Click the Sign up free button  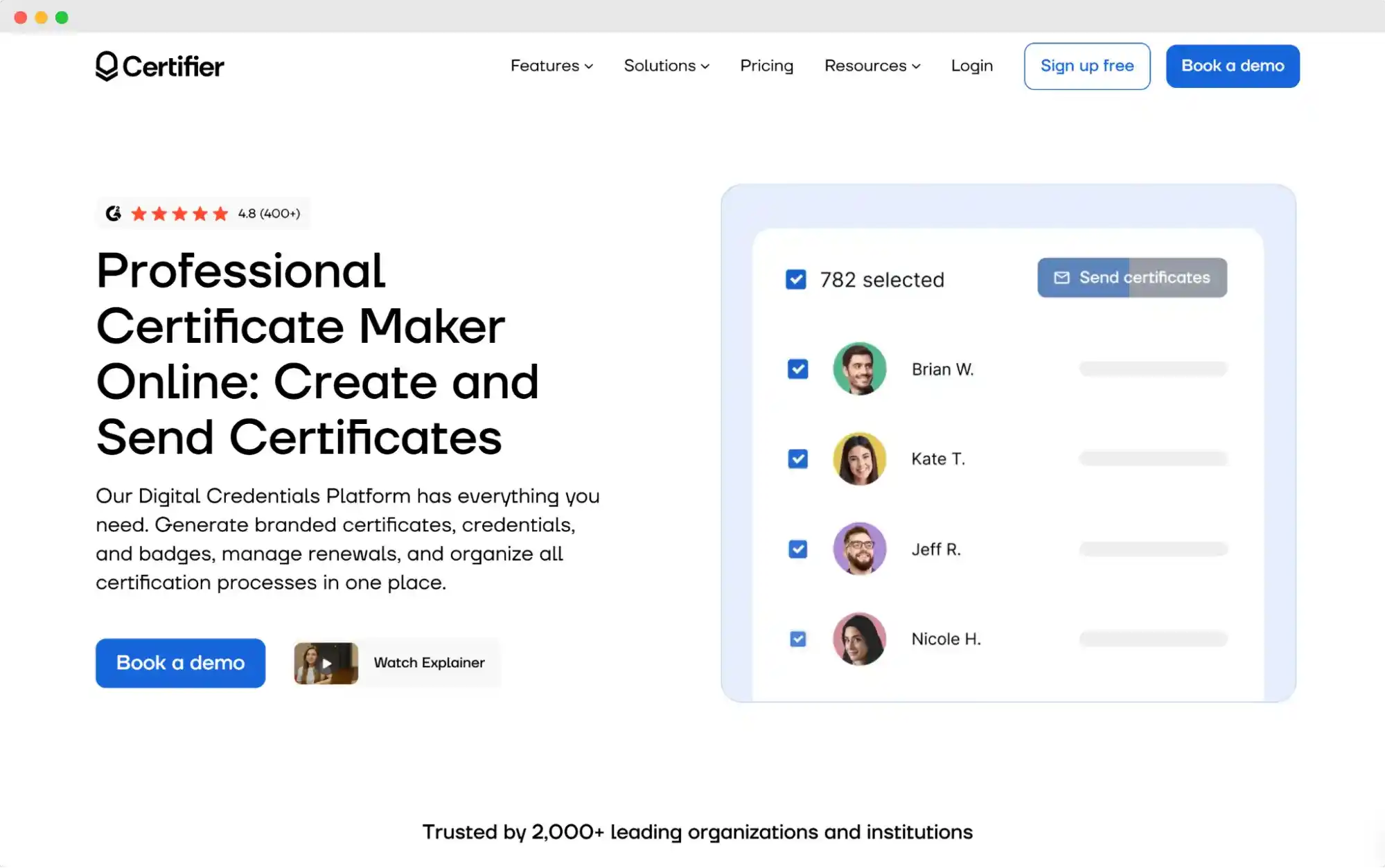coord(1086,66)
